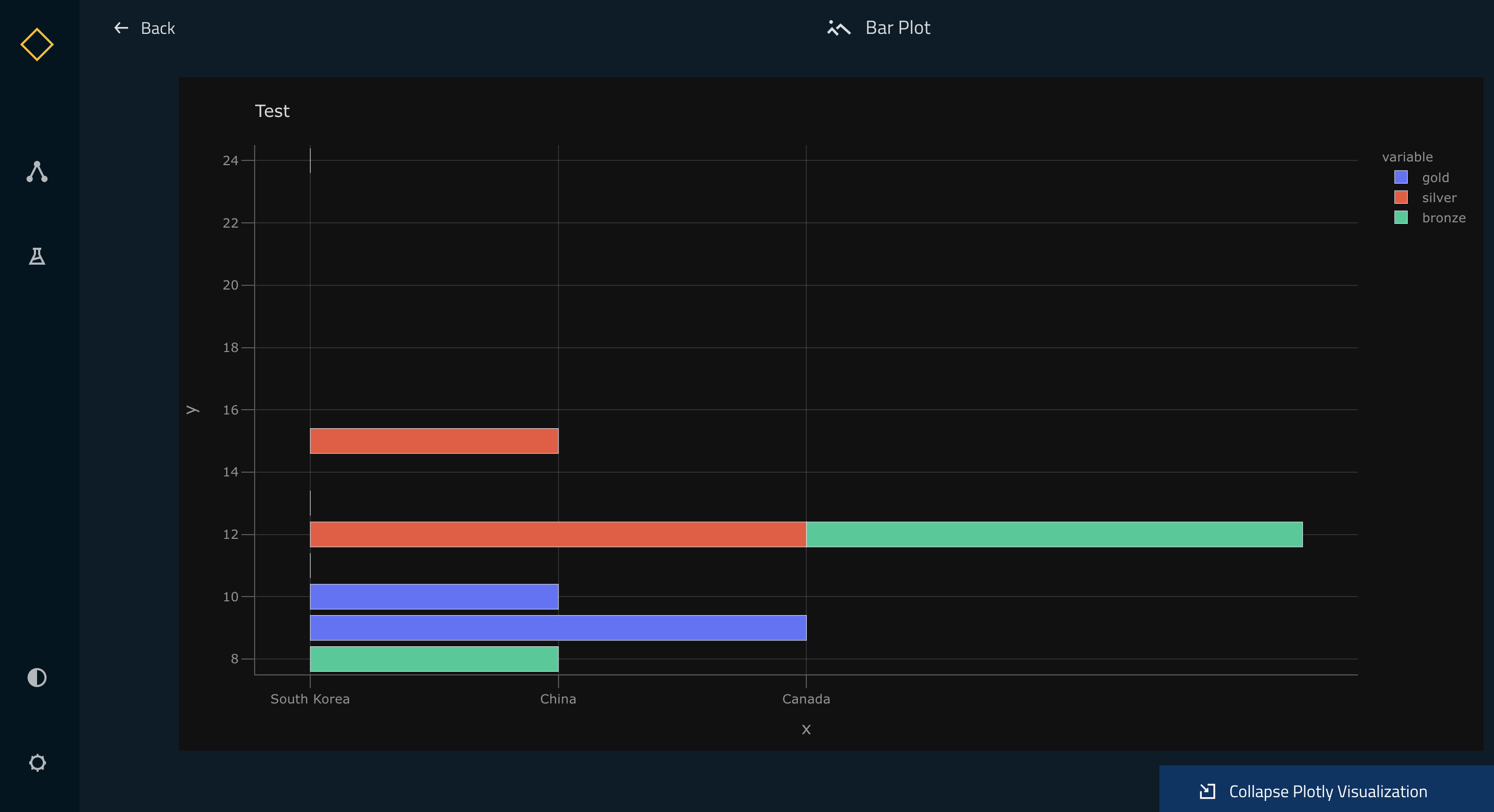1494x812 pixels.
Task: Click the yellow diamond logo icon
Action: pyautogui.click(x=37, y=44)
